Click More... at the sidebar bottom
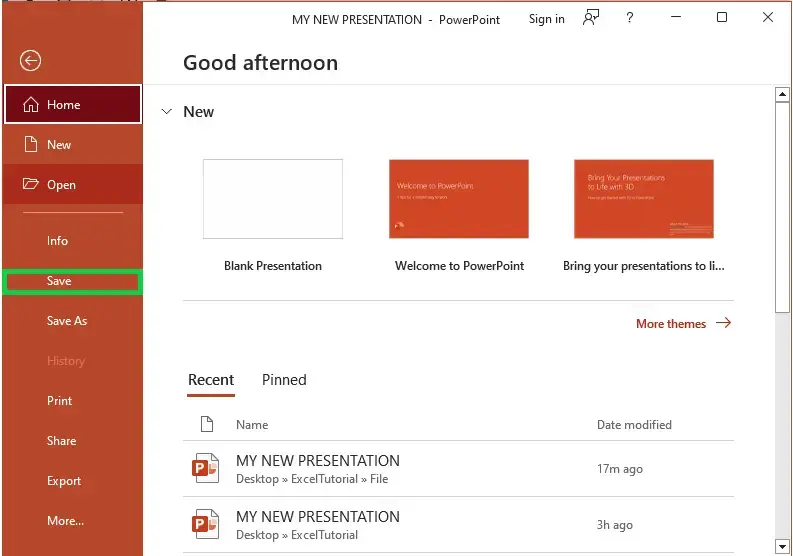 point(73,521)
